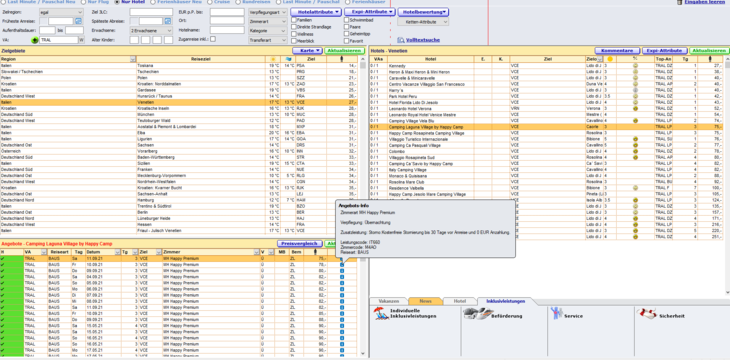Click the smiley rating icon in Leonardo Hotel Verona row
This screenshot has width=730, height=360.
point(635,109)
